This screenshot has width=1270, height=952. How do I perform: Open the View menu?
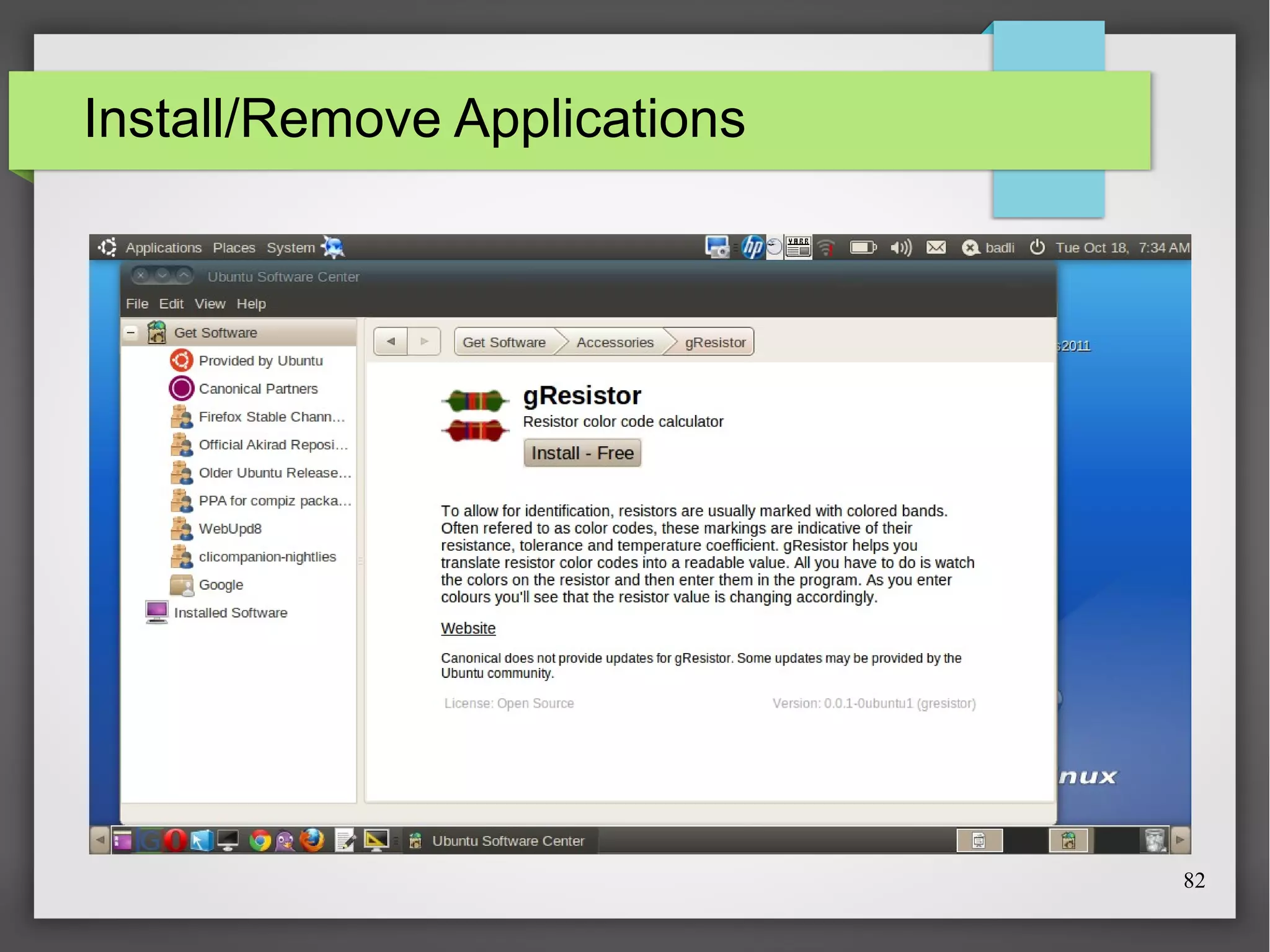point(210,304)
